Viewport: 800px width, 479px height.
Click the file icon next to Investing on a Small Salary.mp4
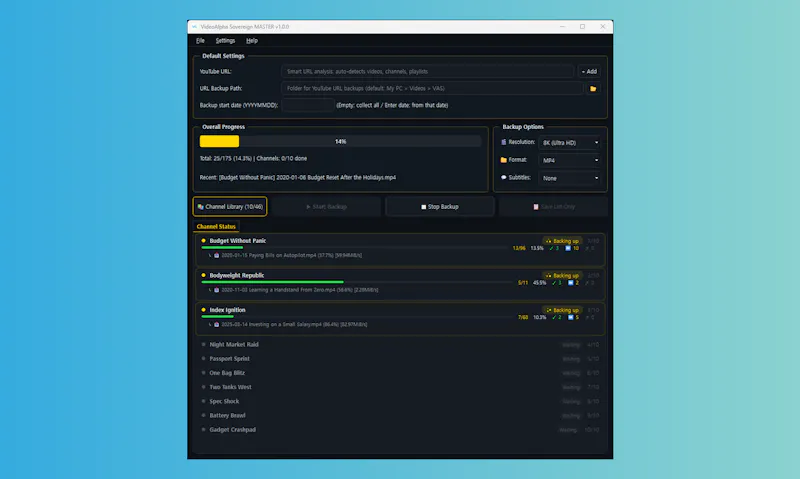click(x=216, y=324)
